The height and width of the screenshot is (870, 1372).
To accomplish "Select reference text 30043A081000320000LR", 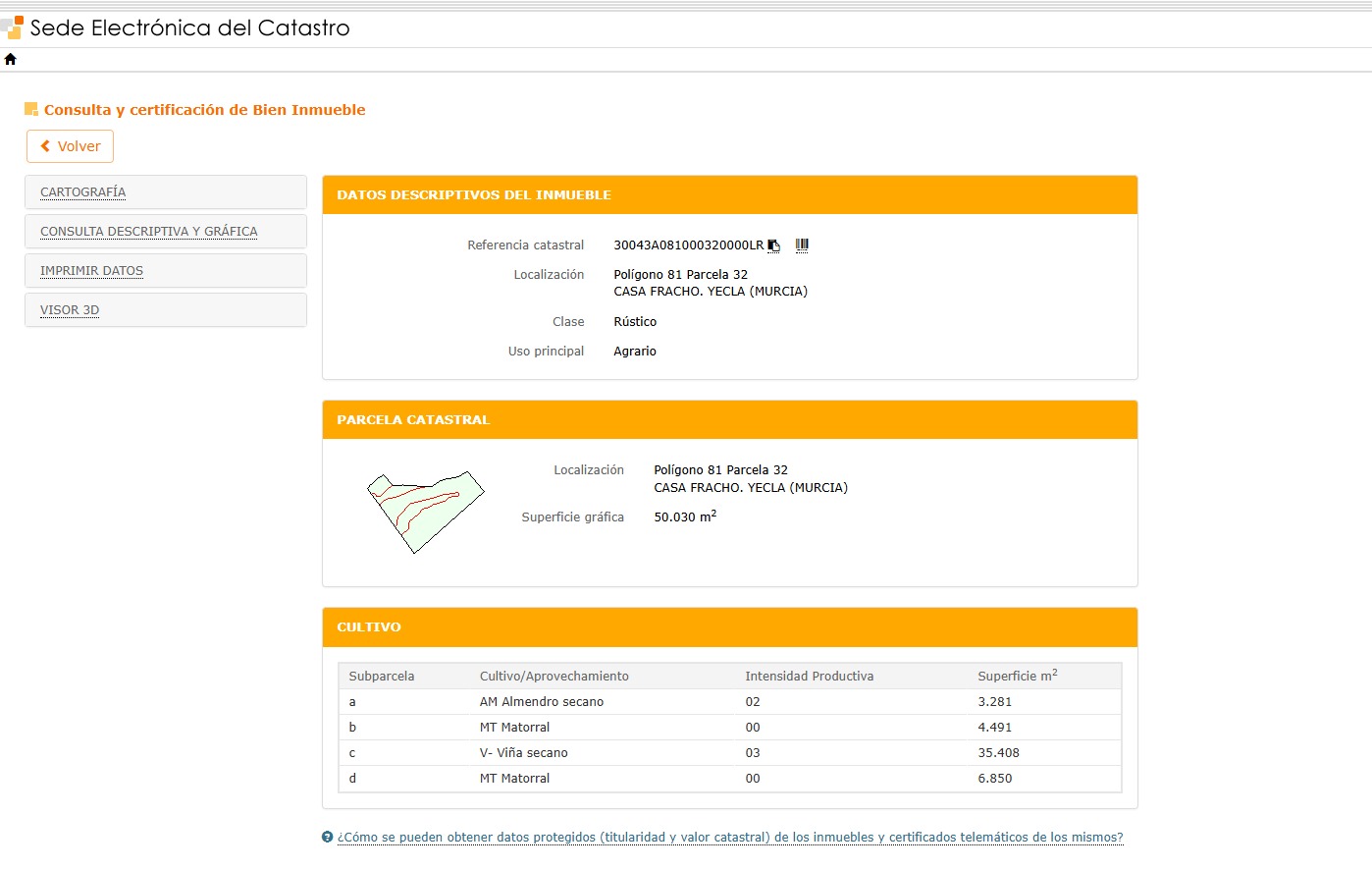I will tap(688, 245).
